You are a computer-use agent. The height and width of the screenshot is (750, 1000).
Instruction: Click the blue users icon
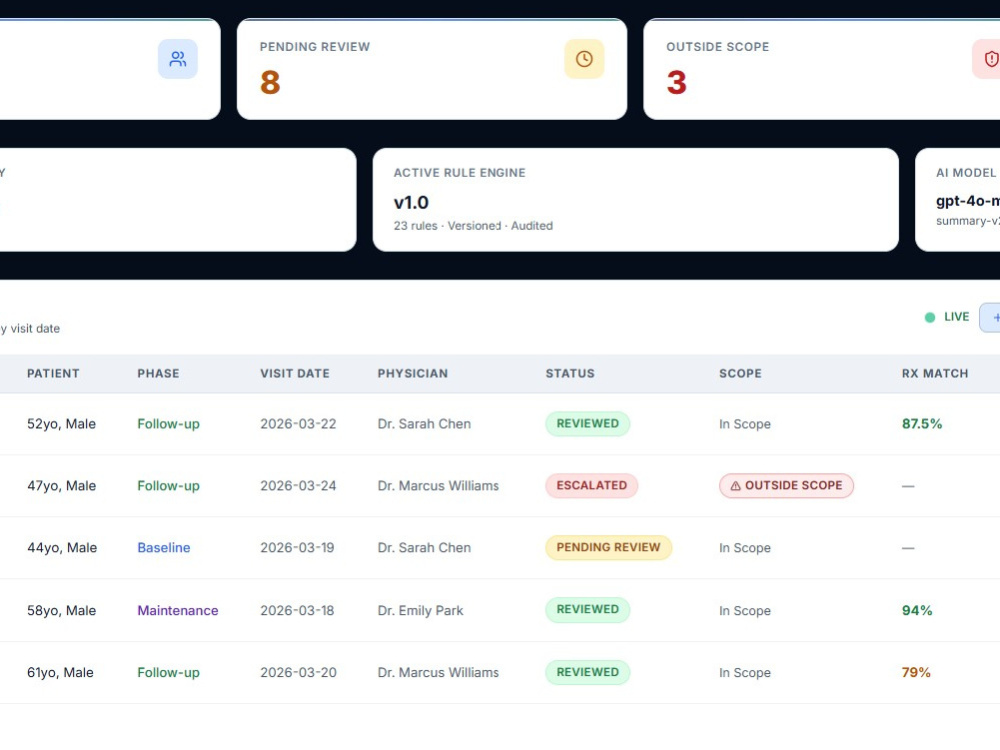point(178,59)
